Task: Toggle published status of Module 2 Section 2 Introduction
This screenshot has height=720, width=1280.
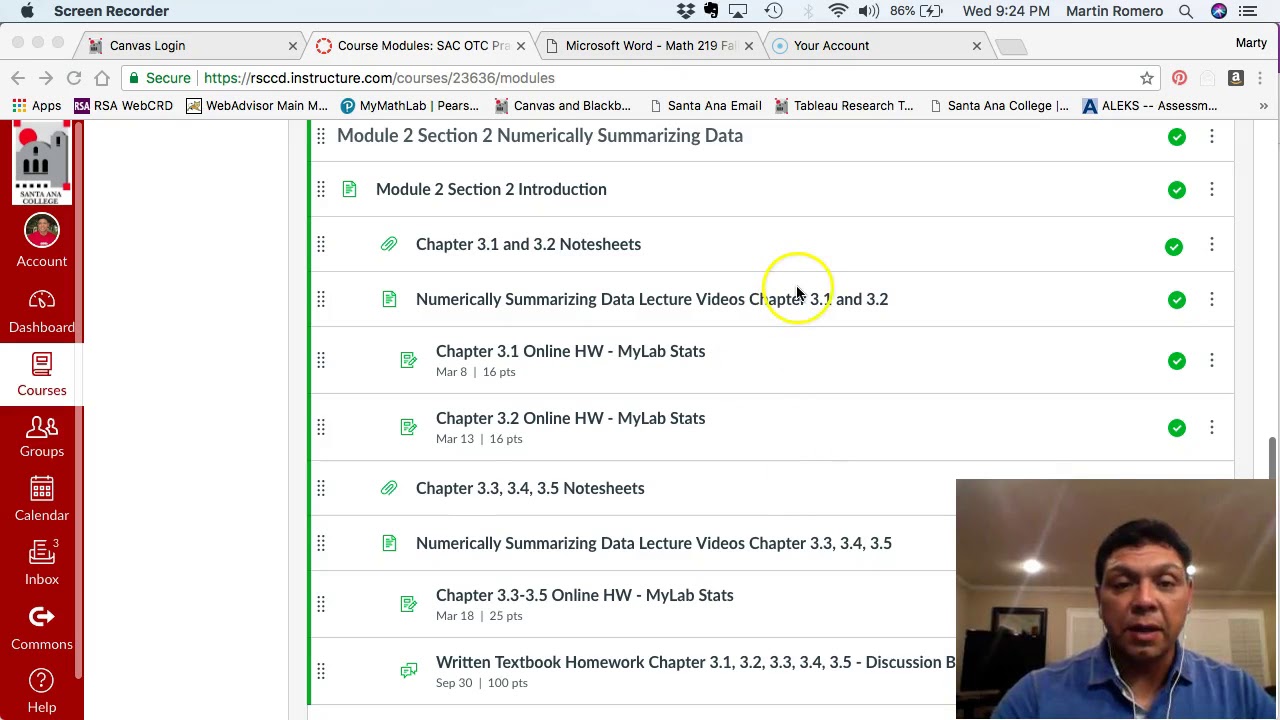Action: [1177, 190]
